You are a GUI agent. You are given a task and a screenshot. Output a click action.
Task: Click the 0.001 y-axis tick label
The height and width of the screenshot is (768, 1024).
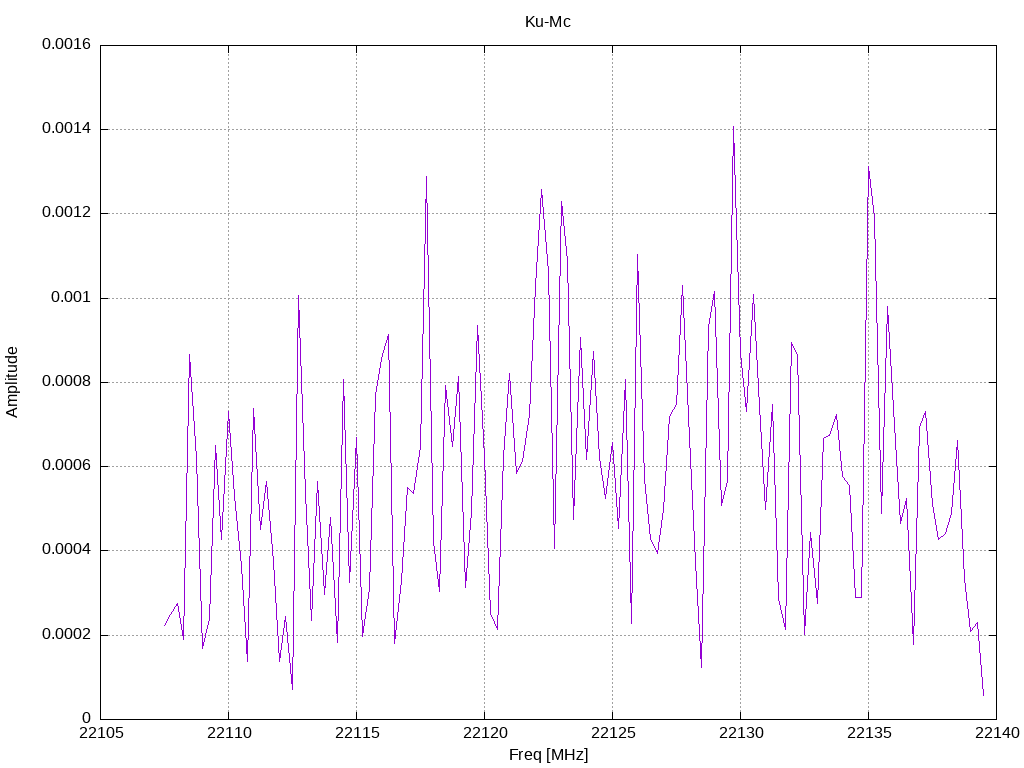[71, 297]
